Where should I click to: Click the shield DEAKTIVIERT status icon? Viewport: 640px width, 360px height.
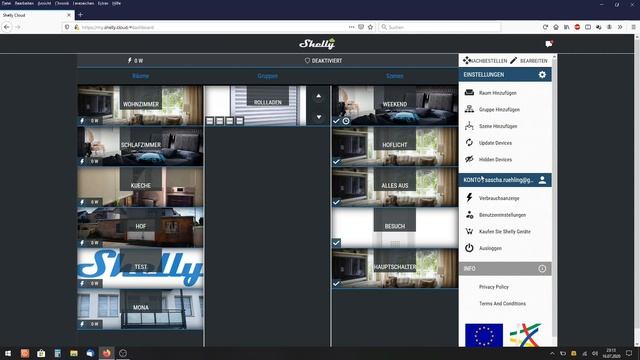(307, 60)
